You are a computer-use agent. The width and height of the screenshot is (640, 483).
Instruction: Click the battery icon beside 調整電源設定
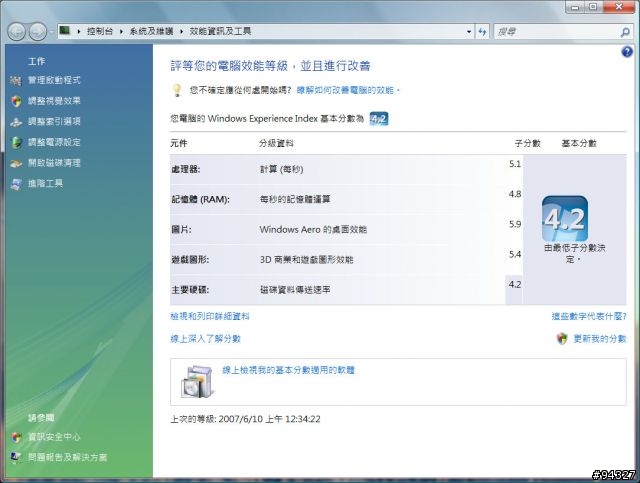coord(17,142)
